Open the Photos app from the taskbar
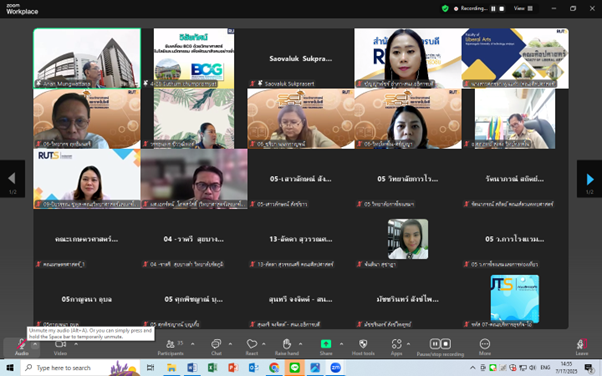 point(315,368)
